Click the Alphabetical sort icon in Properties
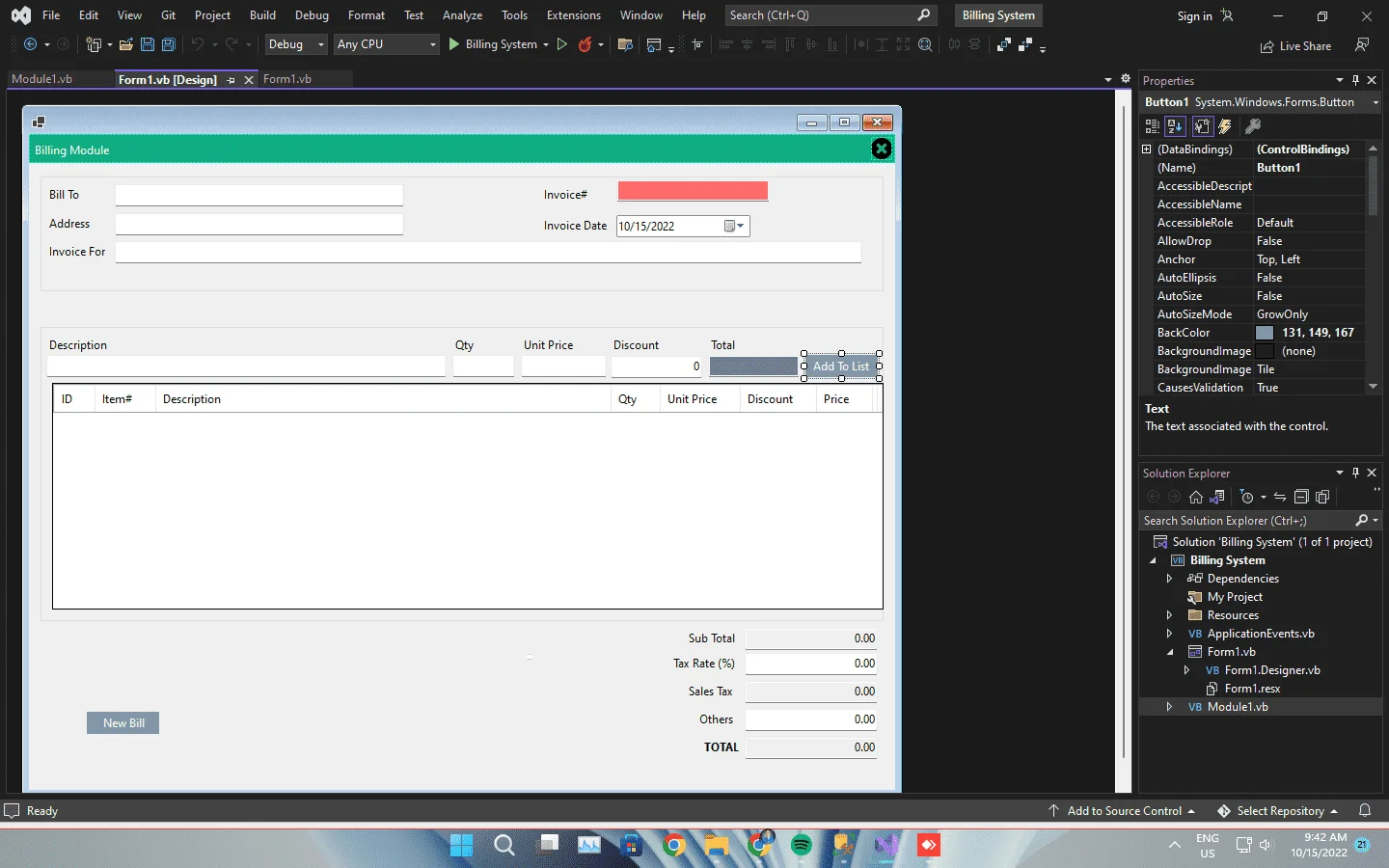Image resolution: width=1389 pixels, height=868 pixels. coord(1174,126)
